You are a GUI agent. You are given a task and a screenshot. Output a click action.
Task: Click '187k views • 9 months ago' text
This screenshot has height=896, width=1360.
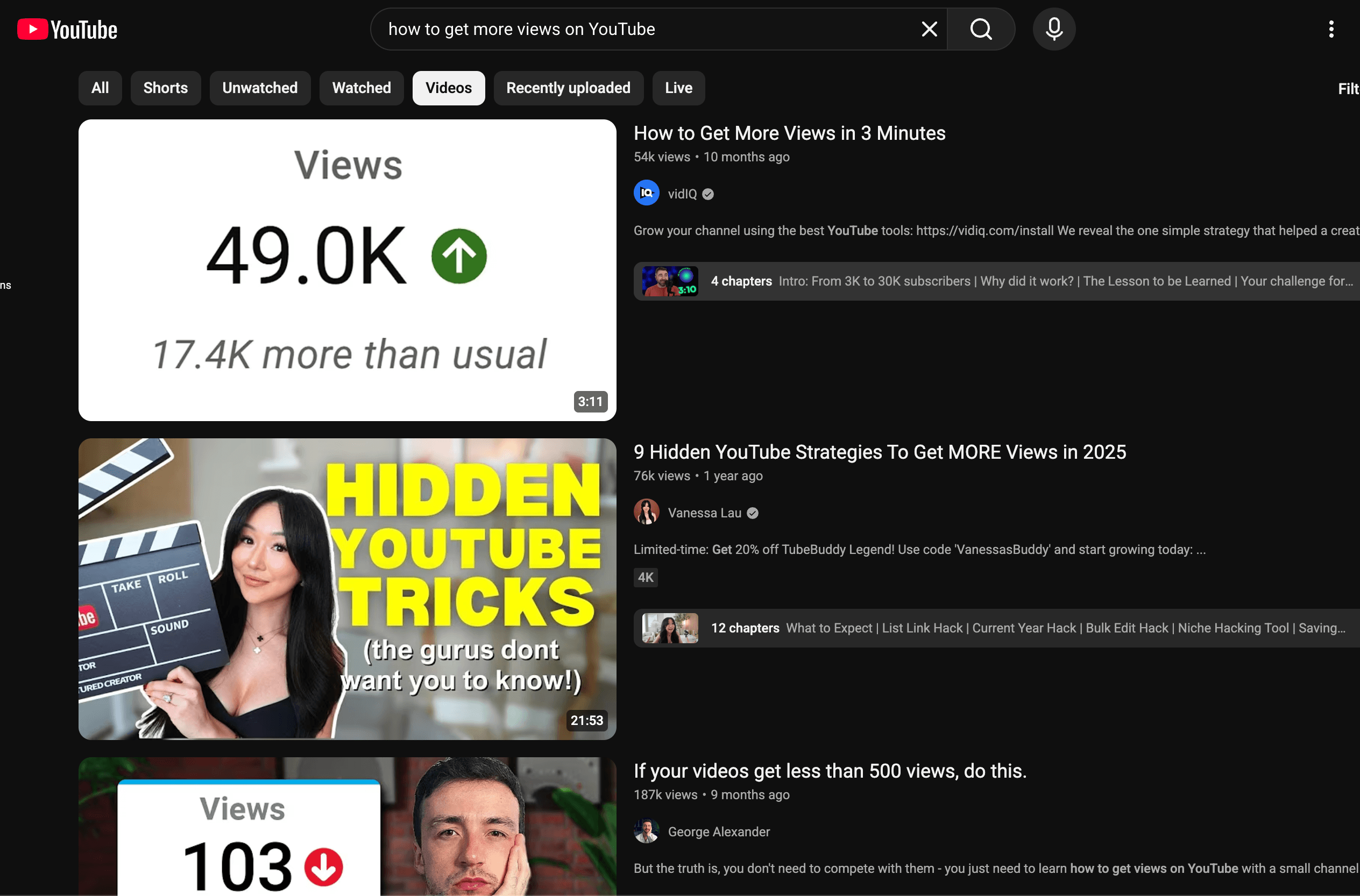click(x=711, y=794)
